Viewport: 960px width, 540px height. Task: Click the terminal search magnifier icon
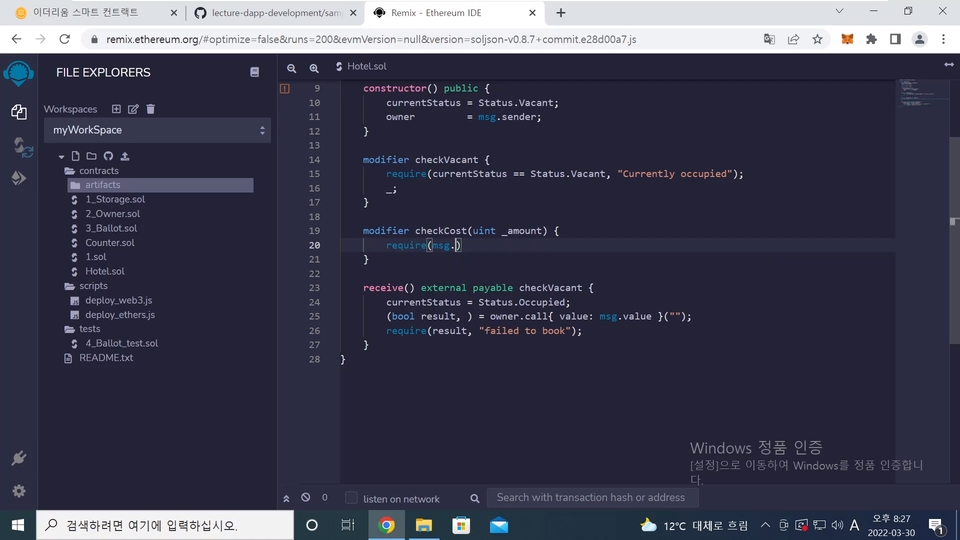click(474, 498)
